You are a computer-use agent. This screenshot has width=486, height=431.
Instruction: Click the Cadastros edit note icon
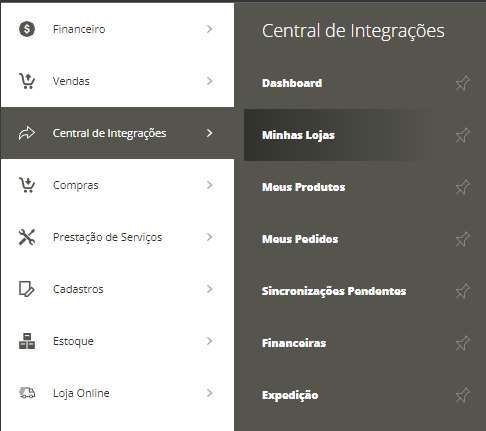27,289
